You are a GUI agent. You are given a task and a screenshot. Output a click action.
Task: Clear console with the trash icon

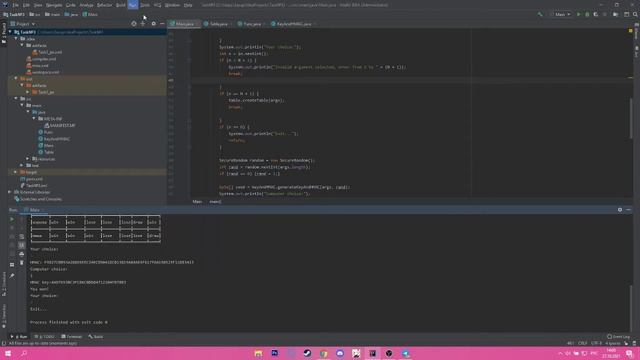pyautogui.click(x=22, y=262)
